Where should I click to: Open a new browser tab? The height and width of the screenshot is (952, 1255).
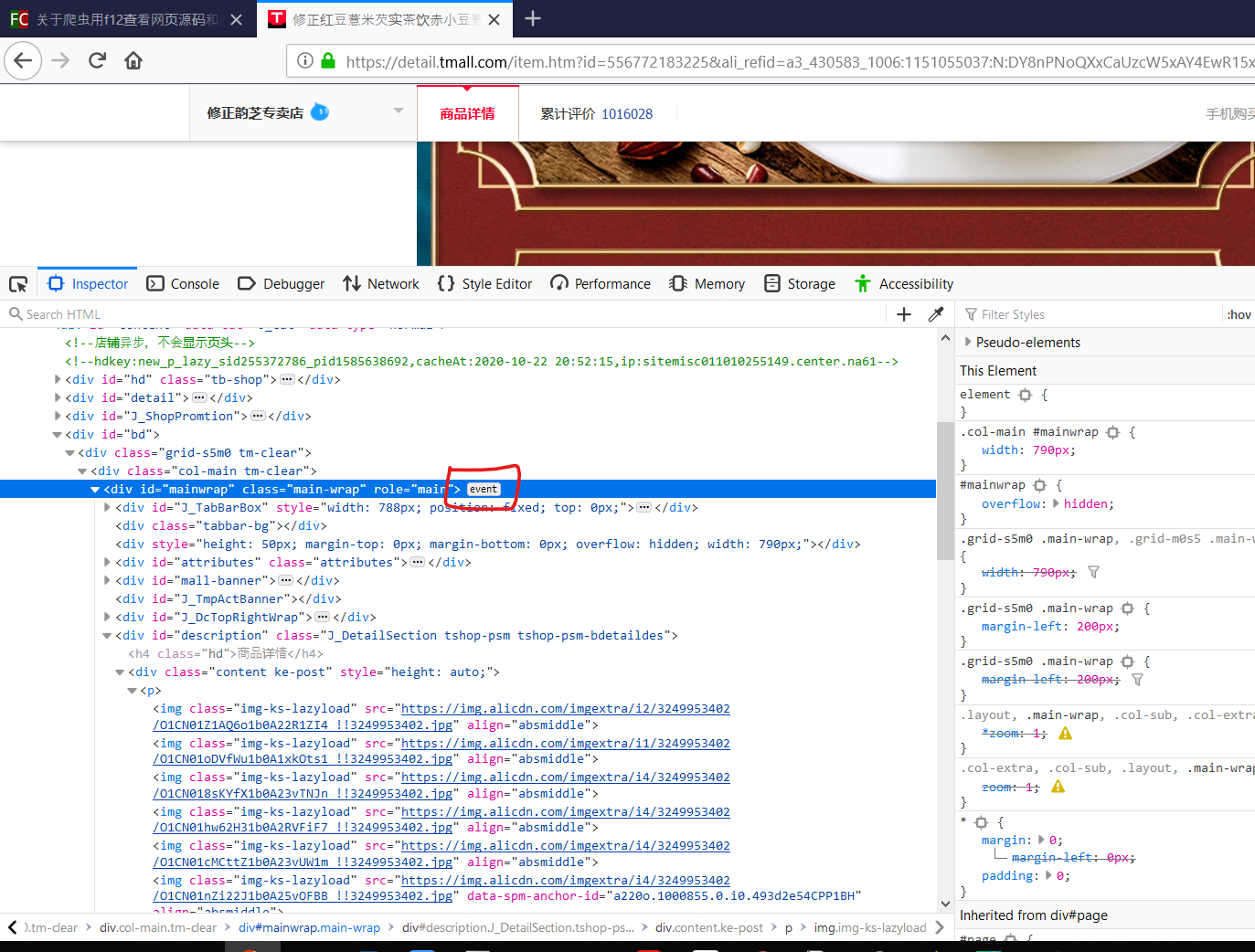(533, 18)
